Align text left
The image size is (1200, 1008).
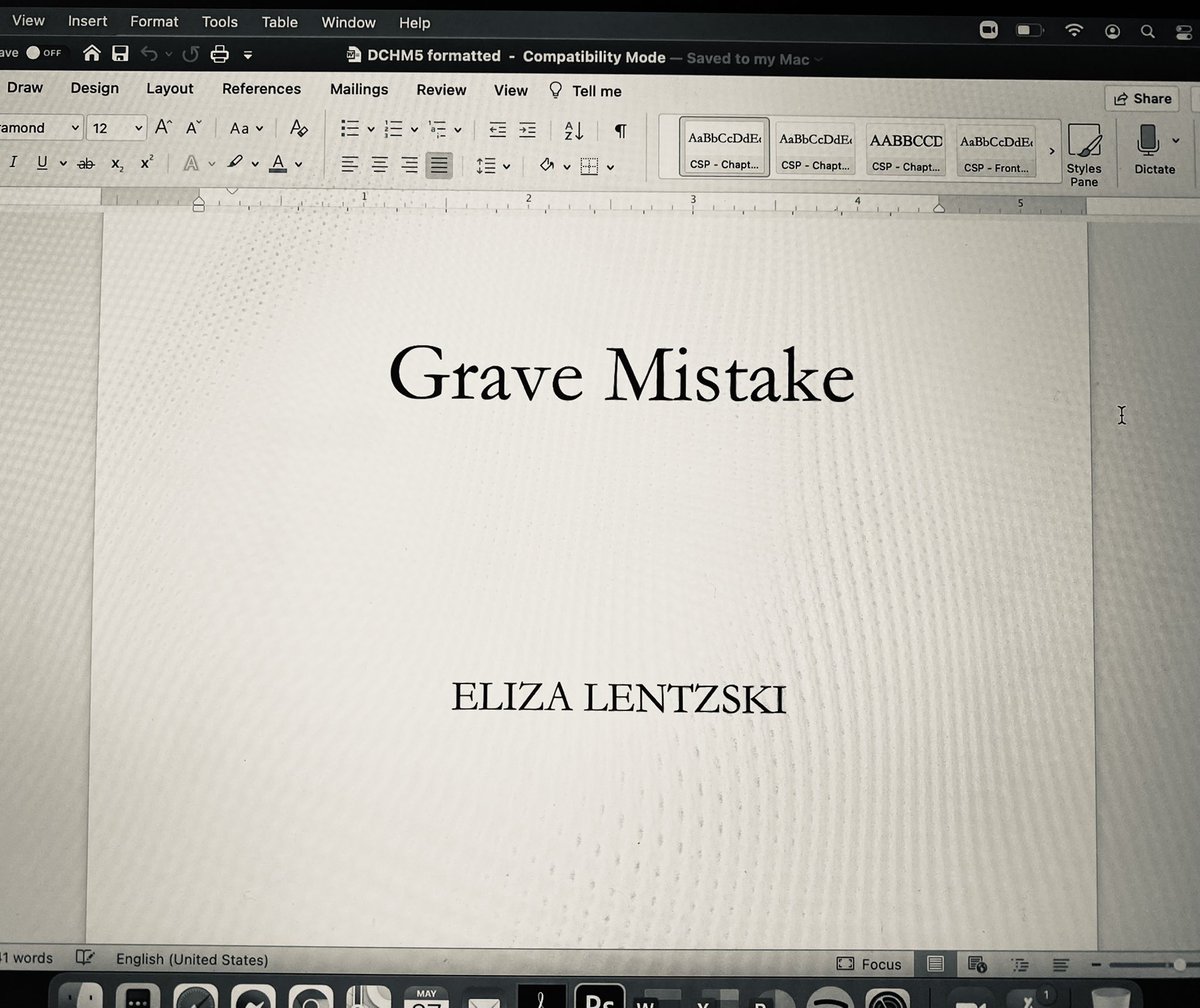349,165
